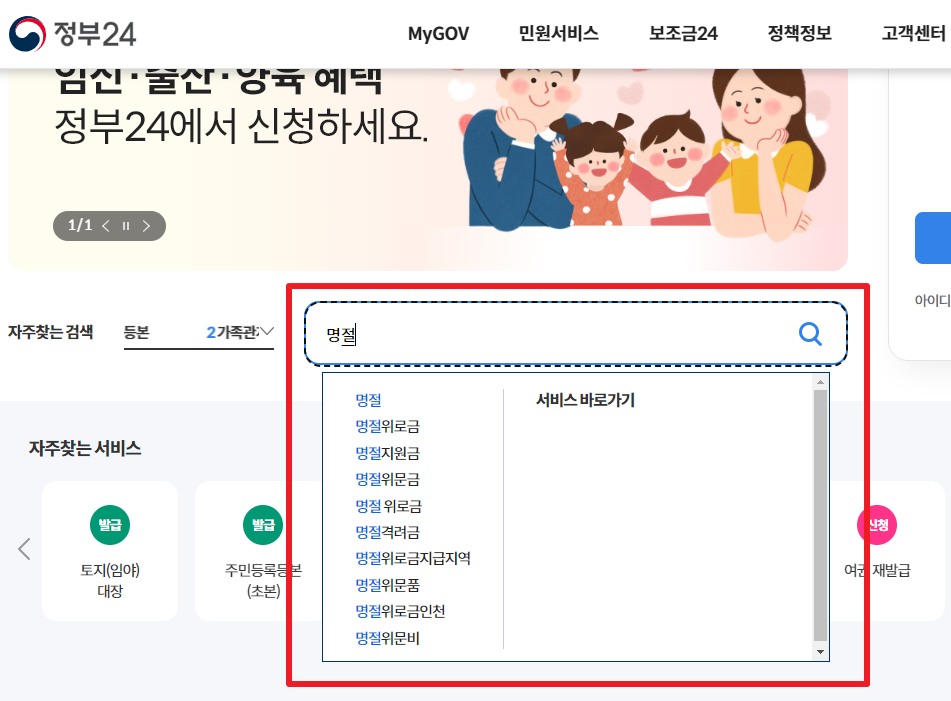Click the suggestion list scroll-down arrow
Viewport: 951px width, 701px height.
[x=820, y=652]
